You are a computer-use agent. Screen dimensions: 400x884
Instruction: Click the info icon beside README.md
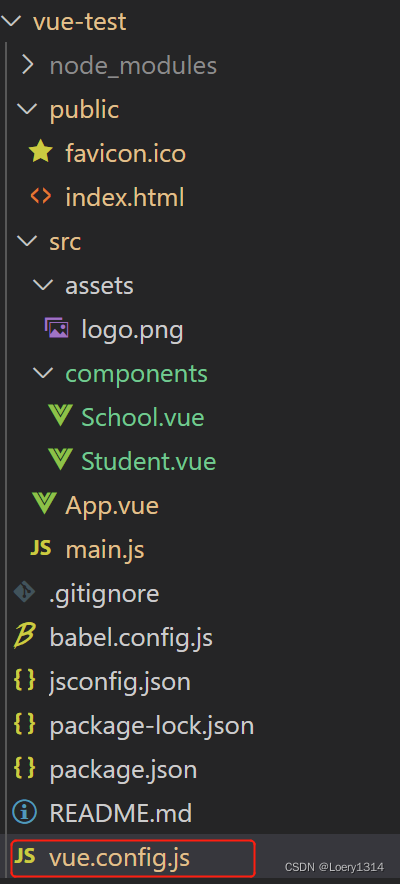coord(24,812)
